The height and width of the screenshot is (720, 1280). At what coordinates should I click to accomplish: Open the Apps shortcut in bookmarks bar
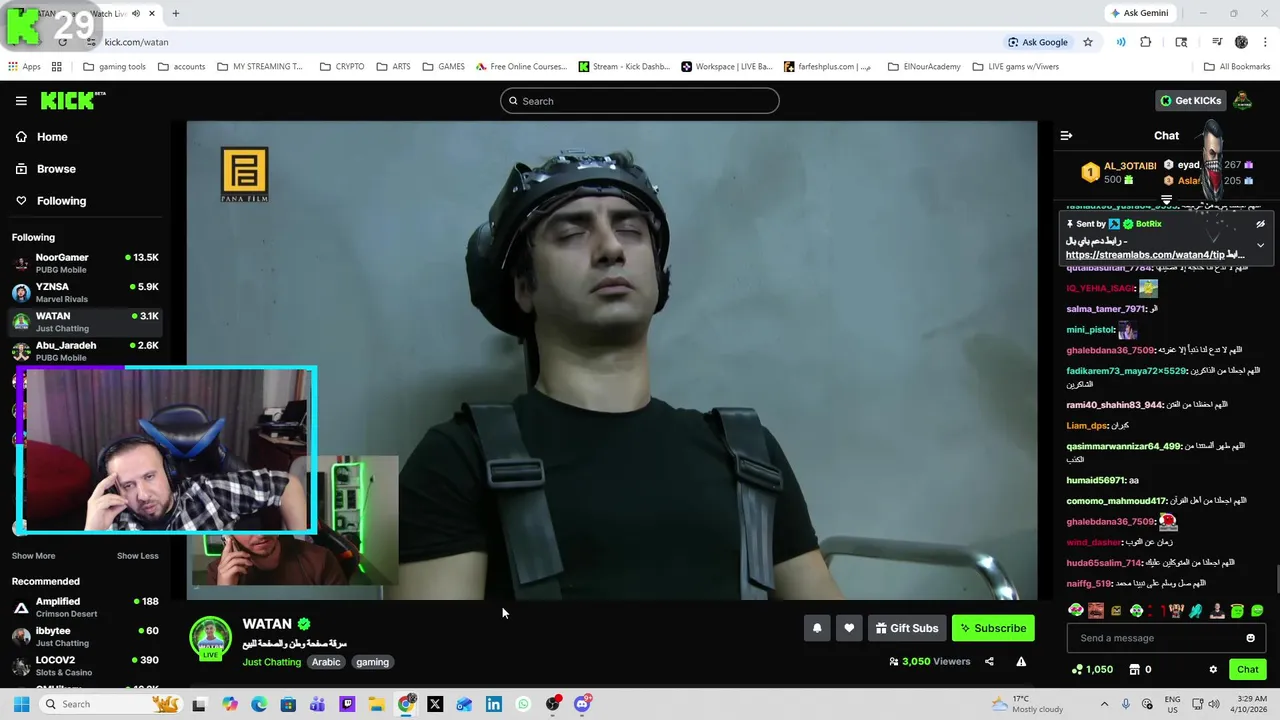[24, 67]
